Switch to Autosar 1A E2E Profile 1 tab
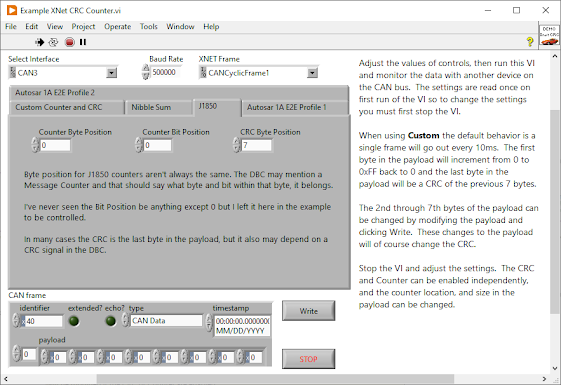This screenshot has height=385, width=561. click(295, 107)
